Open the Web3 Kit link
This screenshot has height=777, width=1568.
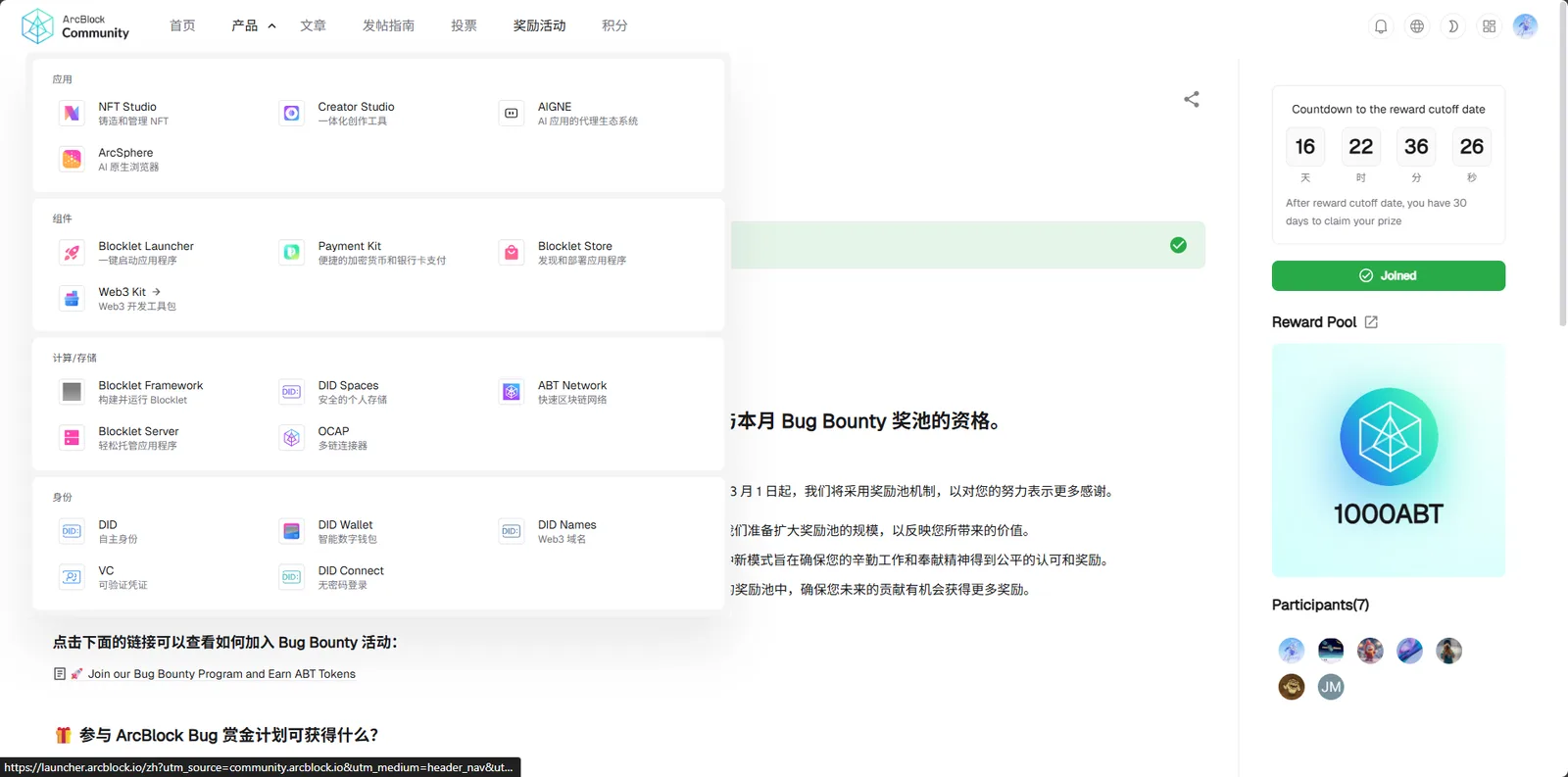point(122,292)
